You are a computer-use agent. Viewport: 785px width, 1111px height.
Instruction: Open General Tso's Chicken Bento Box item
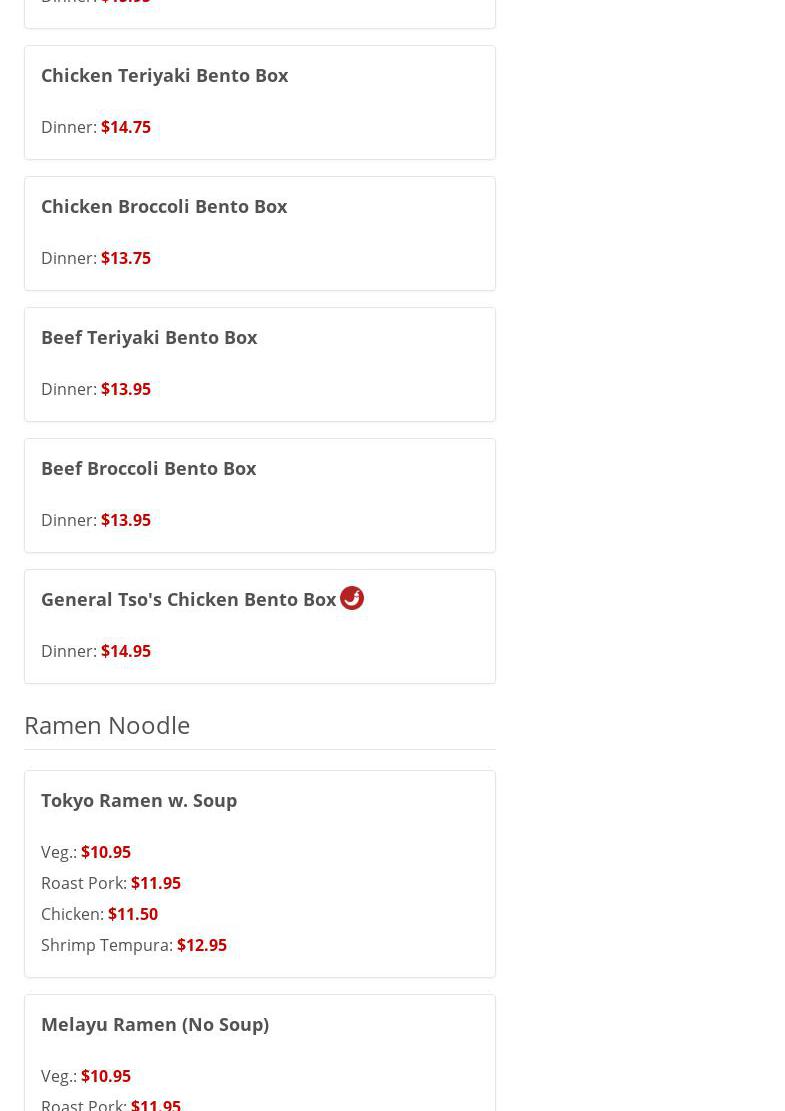click(188, 599)
